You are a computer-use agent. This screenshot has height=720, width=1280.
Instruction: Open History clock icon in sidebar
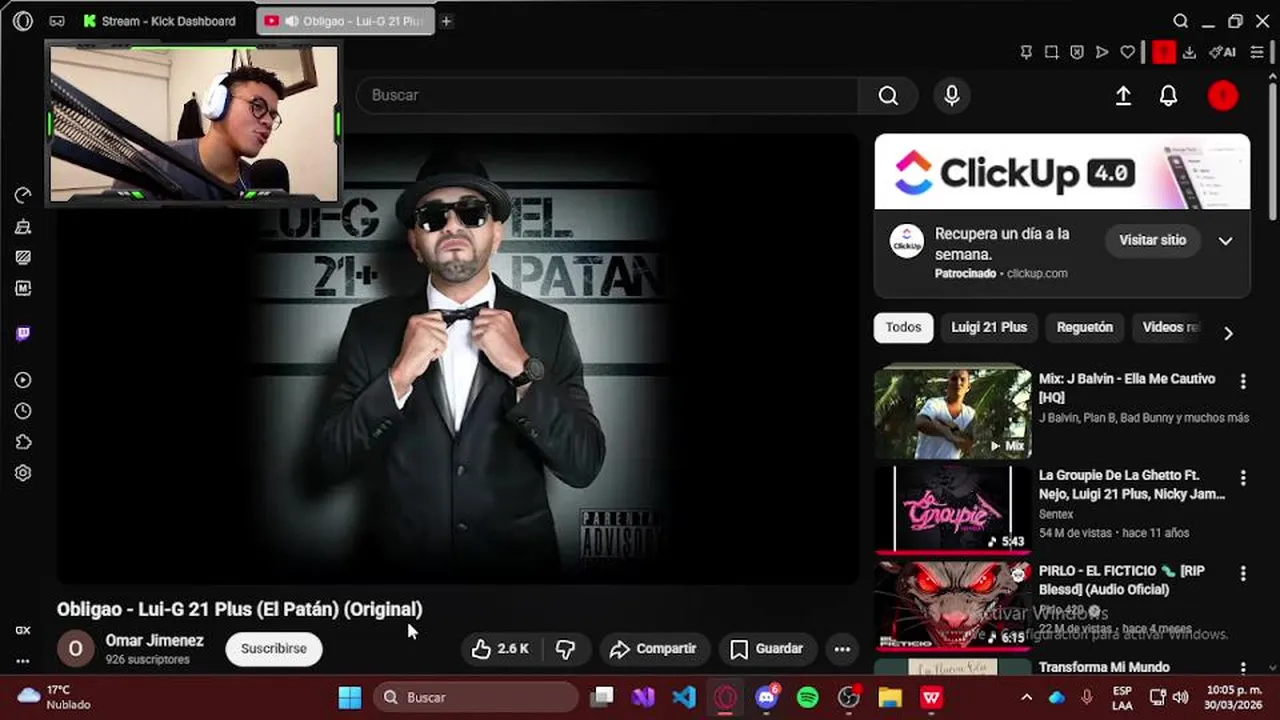click(x=23, y=411)
